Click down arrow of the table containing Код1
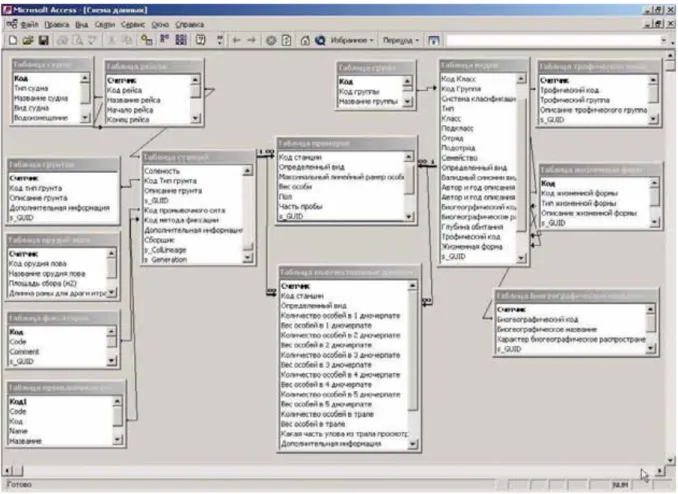678x494 pixels. pyautogui.click(x=117, y=440)
